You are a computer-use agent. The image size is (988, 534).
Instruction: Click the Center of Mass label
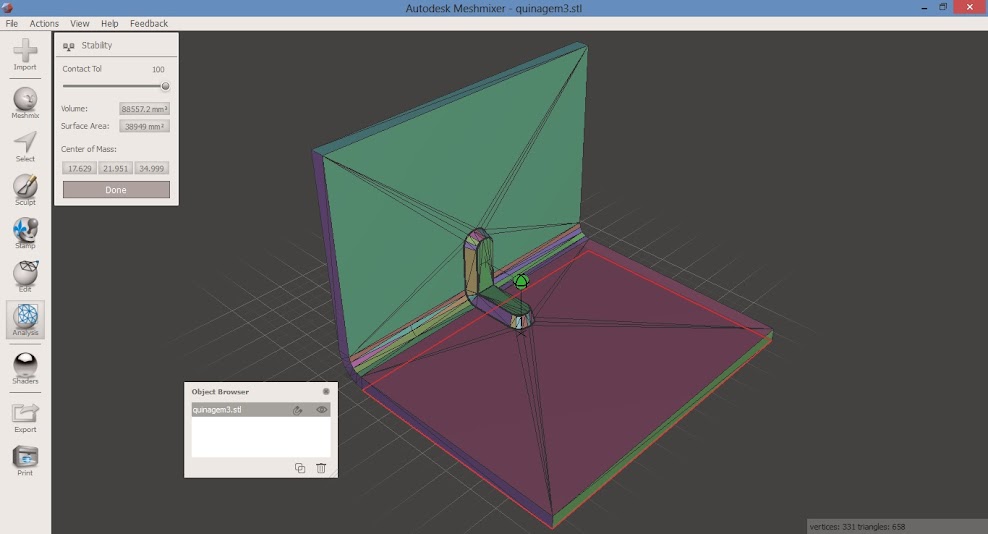(89, 149)
